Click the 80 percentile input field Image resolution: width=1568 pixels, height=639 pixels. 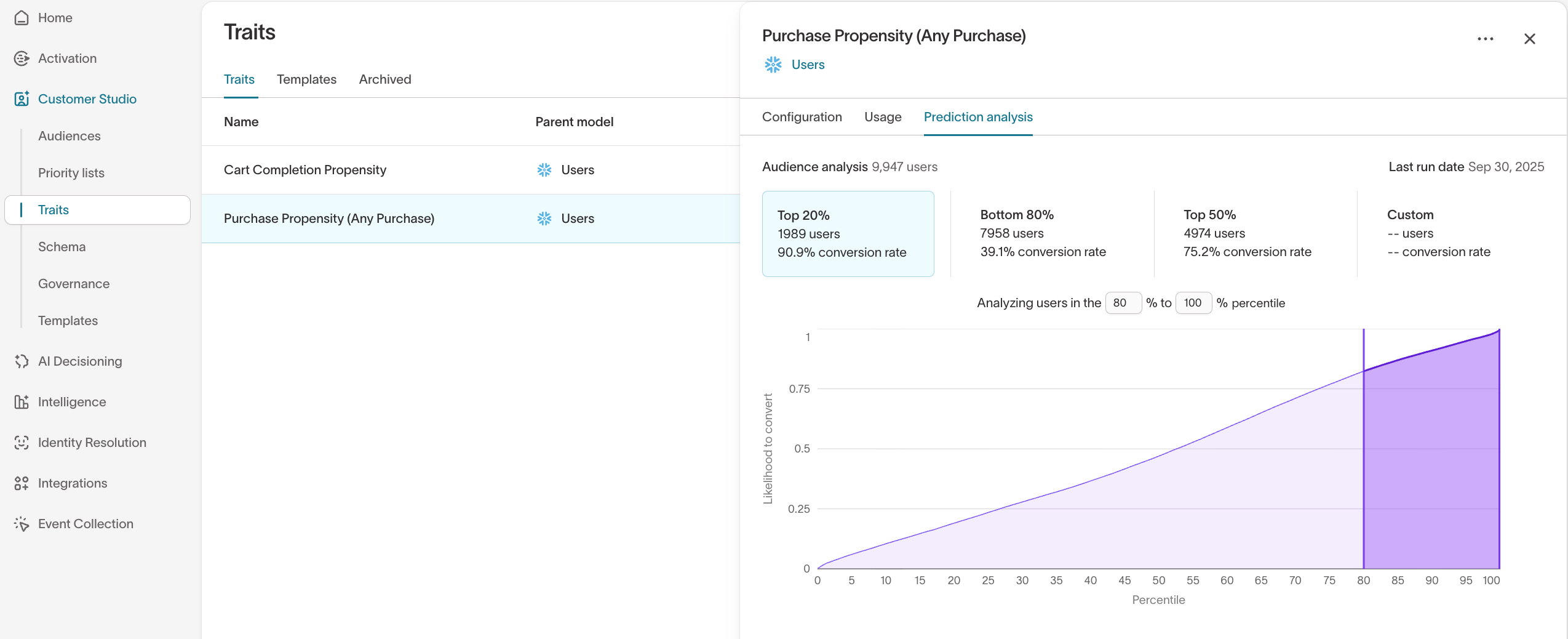1124,303
